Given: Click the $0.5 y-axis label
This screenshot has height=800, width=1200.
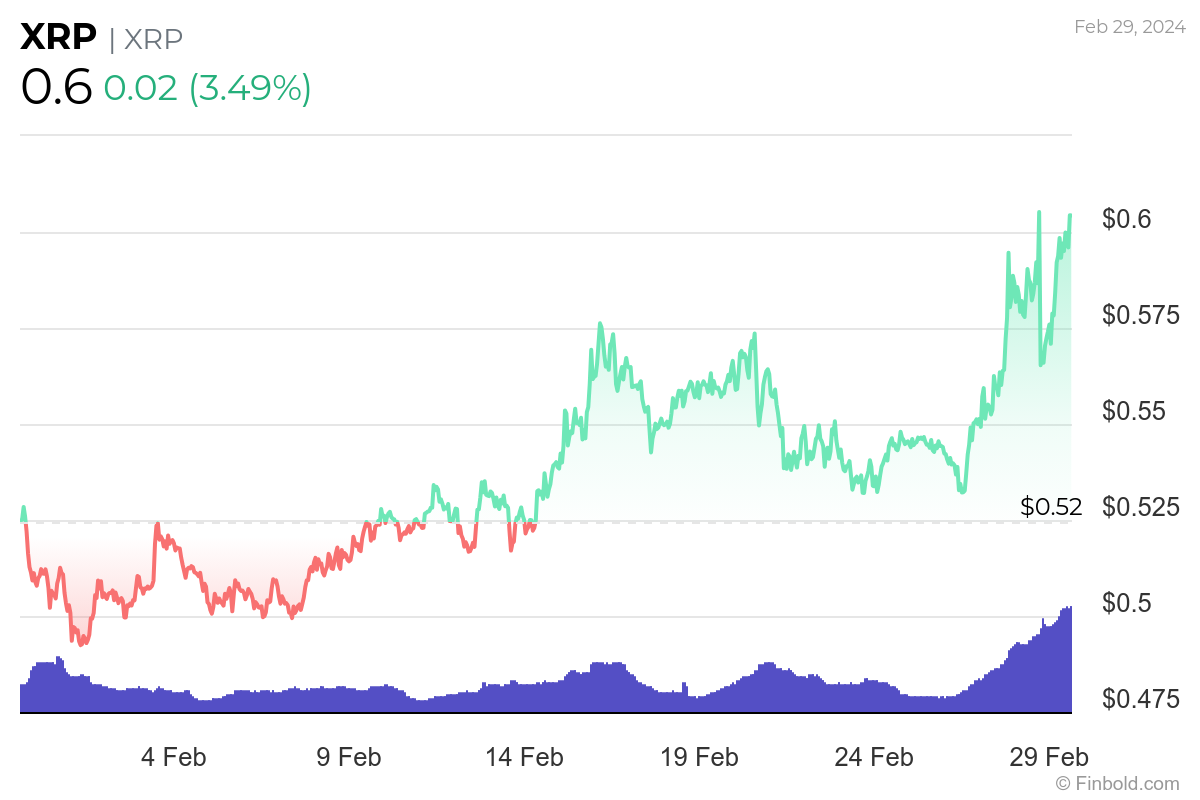Looking at the screenshot, I should tap(1128, 603).
